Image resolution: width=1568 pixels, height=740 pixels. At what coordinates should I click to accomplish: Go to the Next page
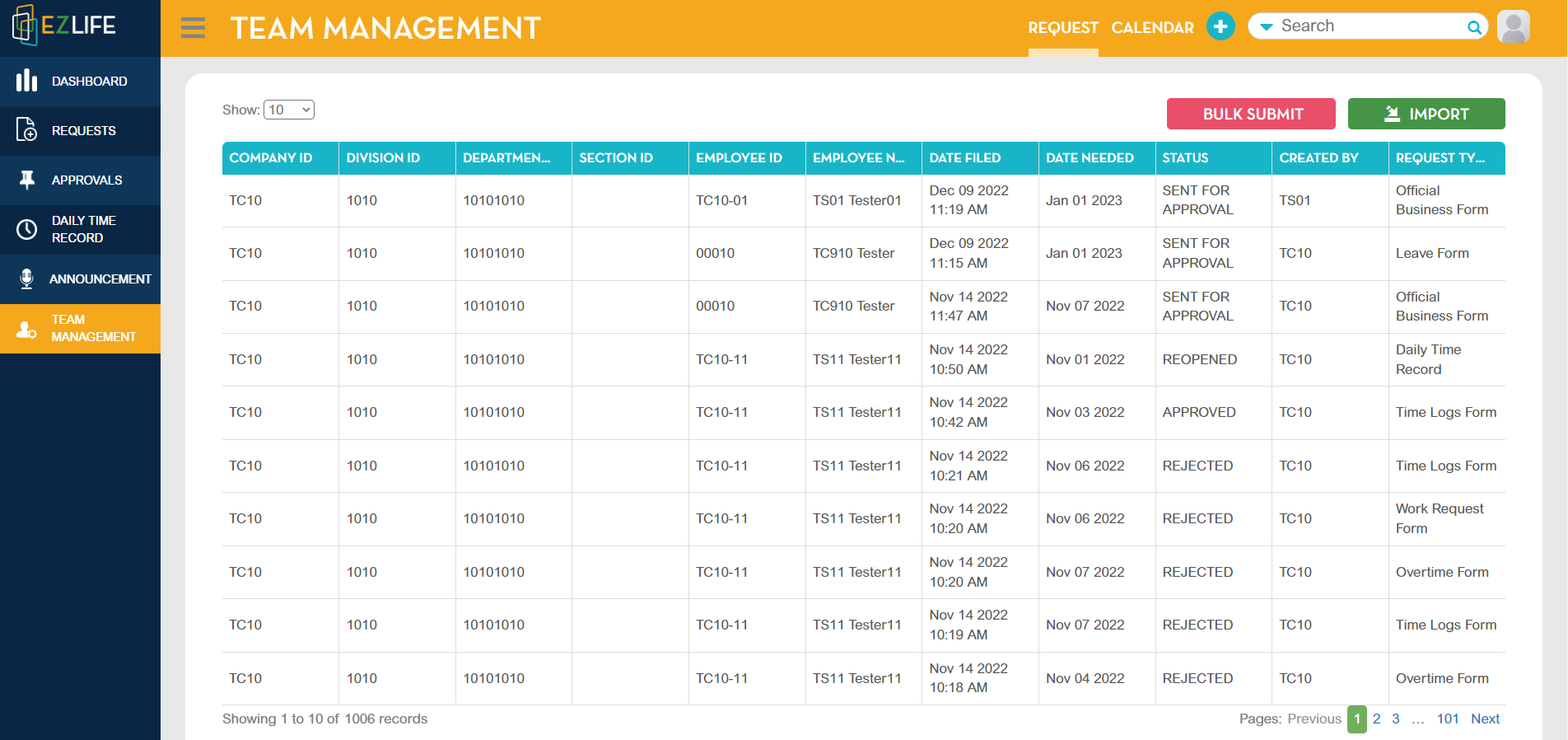click(x=1485, y=719)
